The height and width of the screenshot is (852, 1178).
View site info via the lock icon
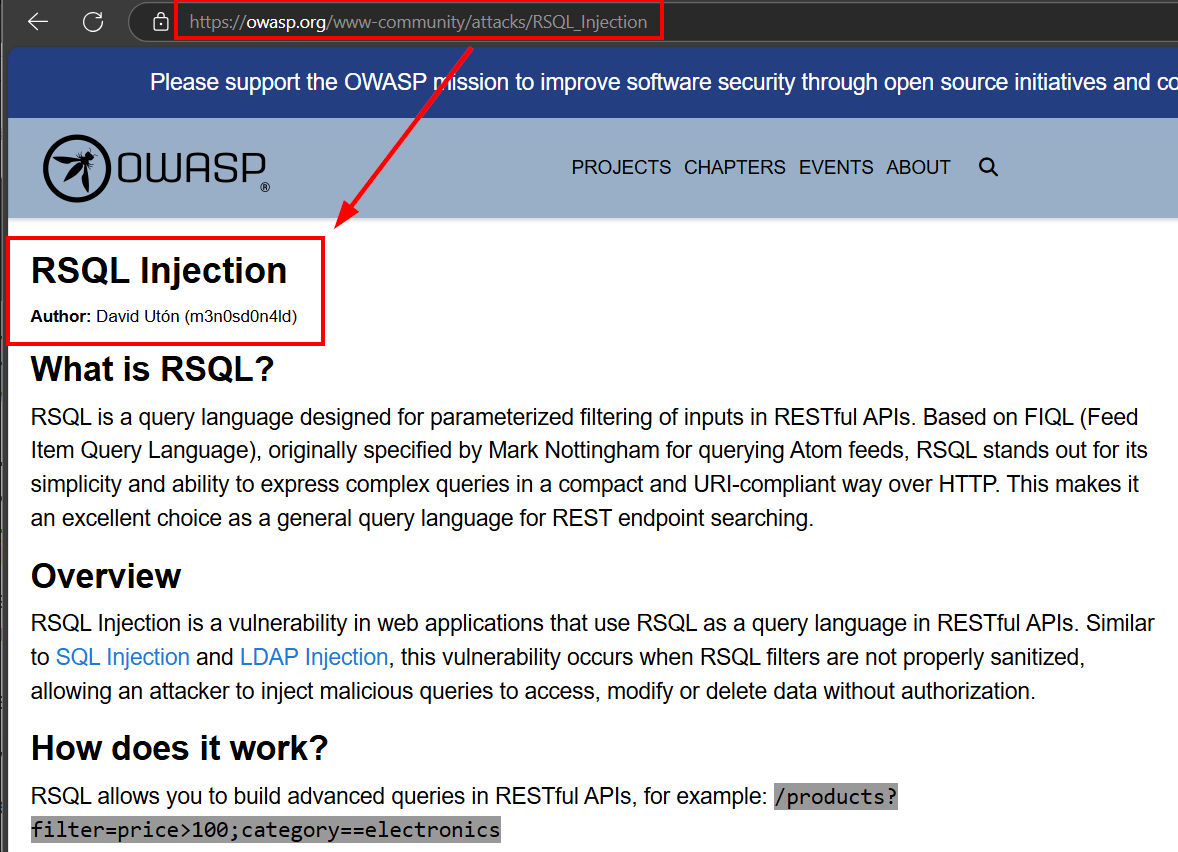click(160, 22)
